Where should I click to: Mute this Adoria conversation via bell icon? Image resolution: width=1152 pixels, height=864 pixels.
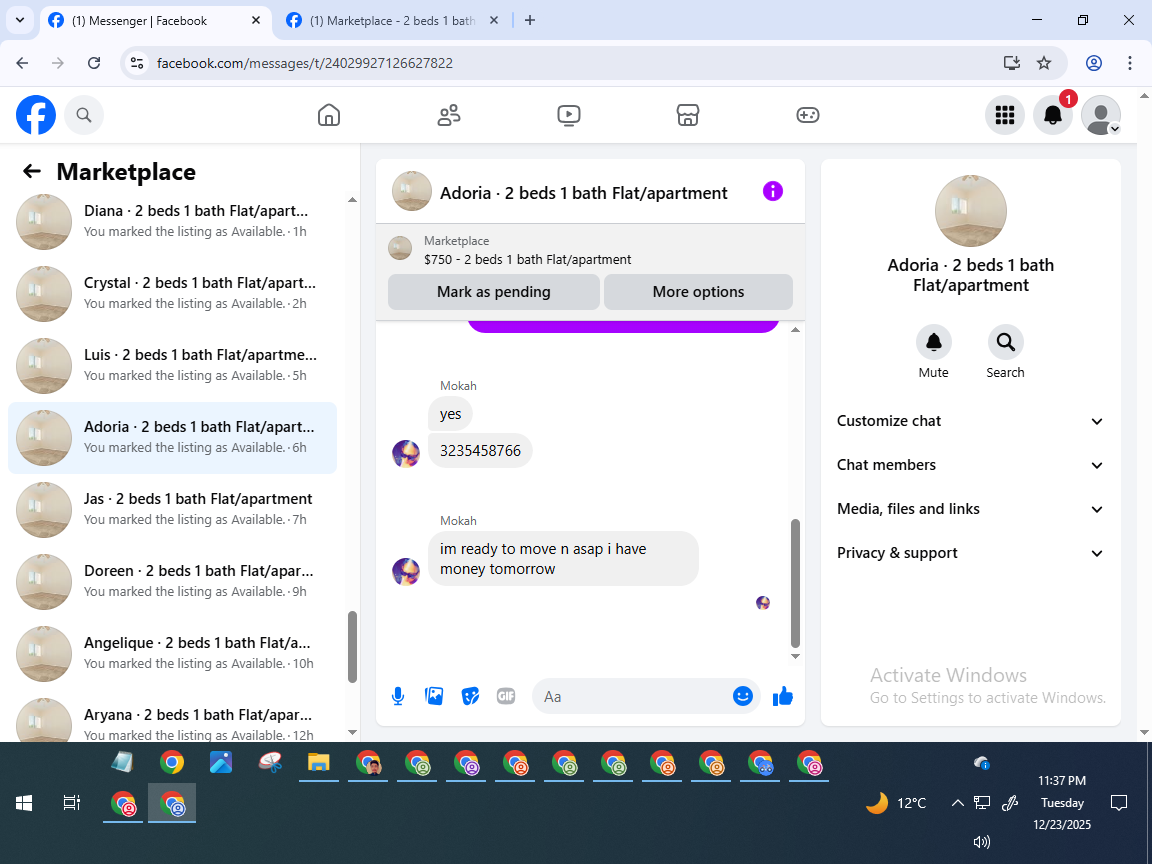point(934,342)
